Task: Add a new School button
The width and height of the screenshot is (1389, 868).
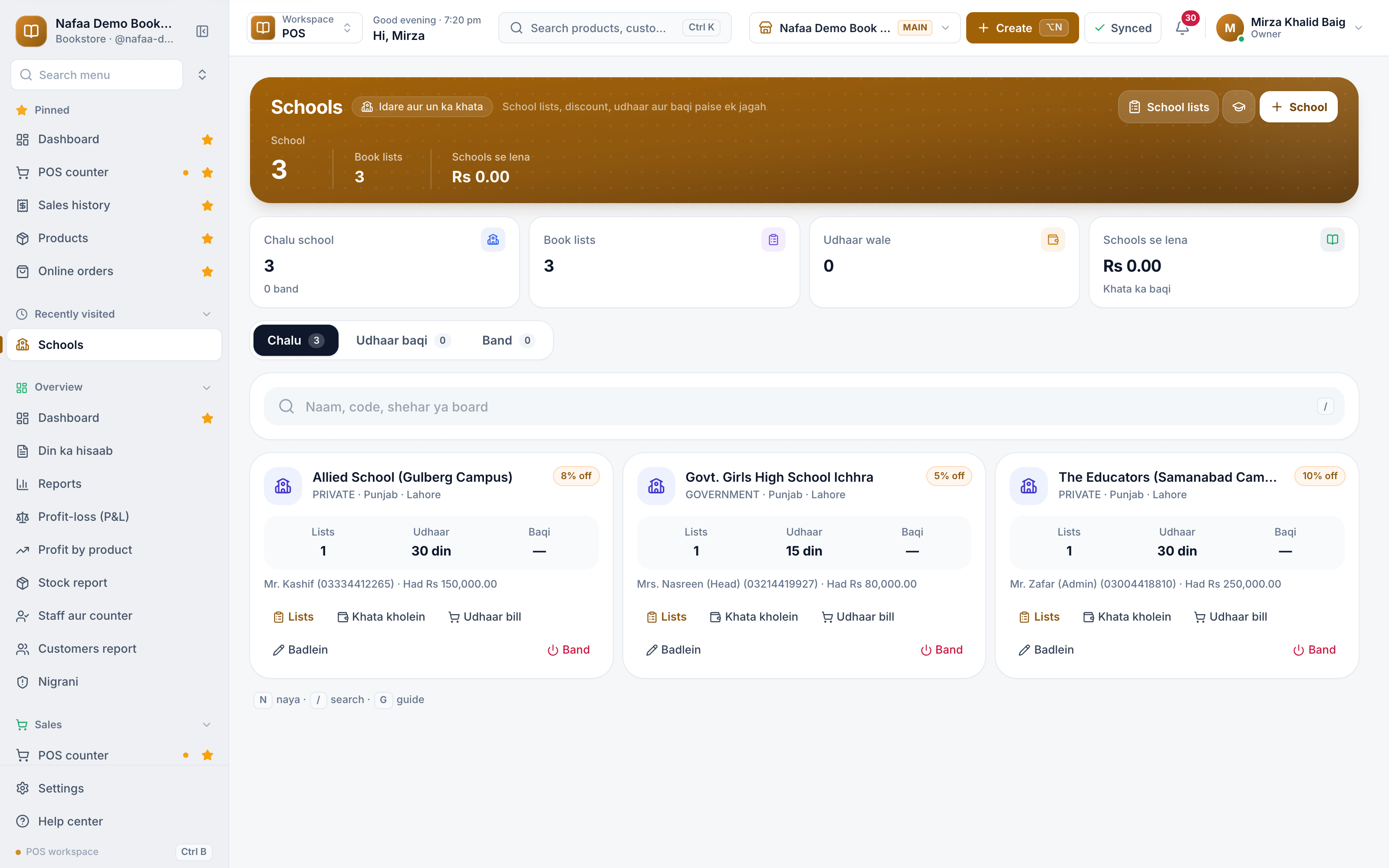Action: (1298, 107)
